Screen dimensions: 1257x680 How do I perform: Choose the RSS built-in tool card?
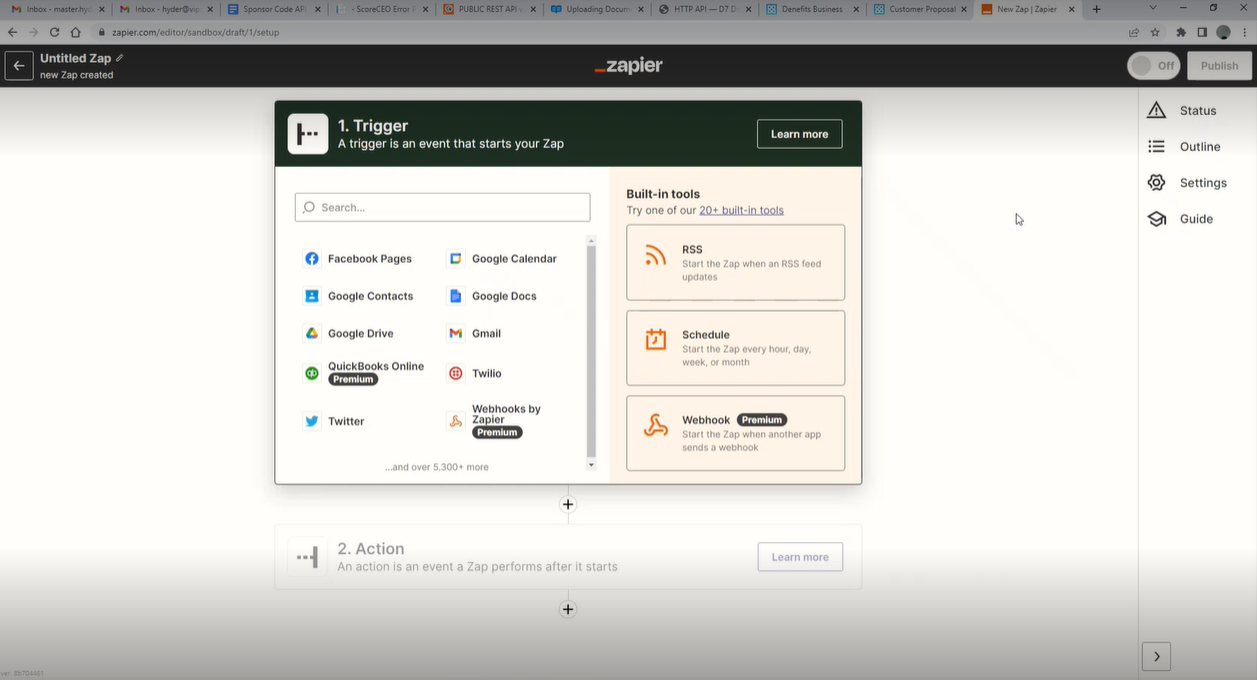pyautogui.click(x=735, y=262)
